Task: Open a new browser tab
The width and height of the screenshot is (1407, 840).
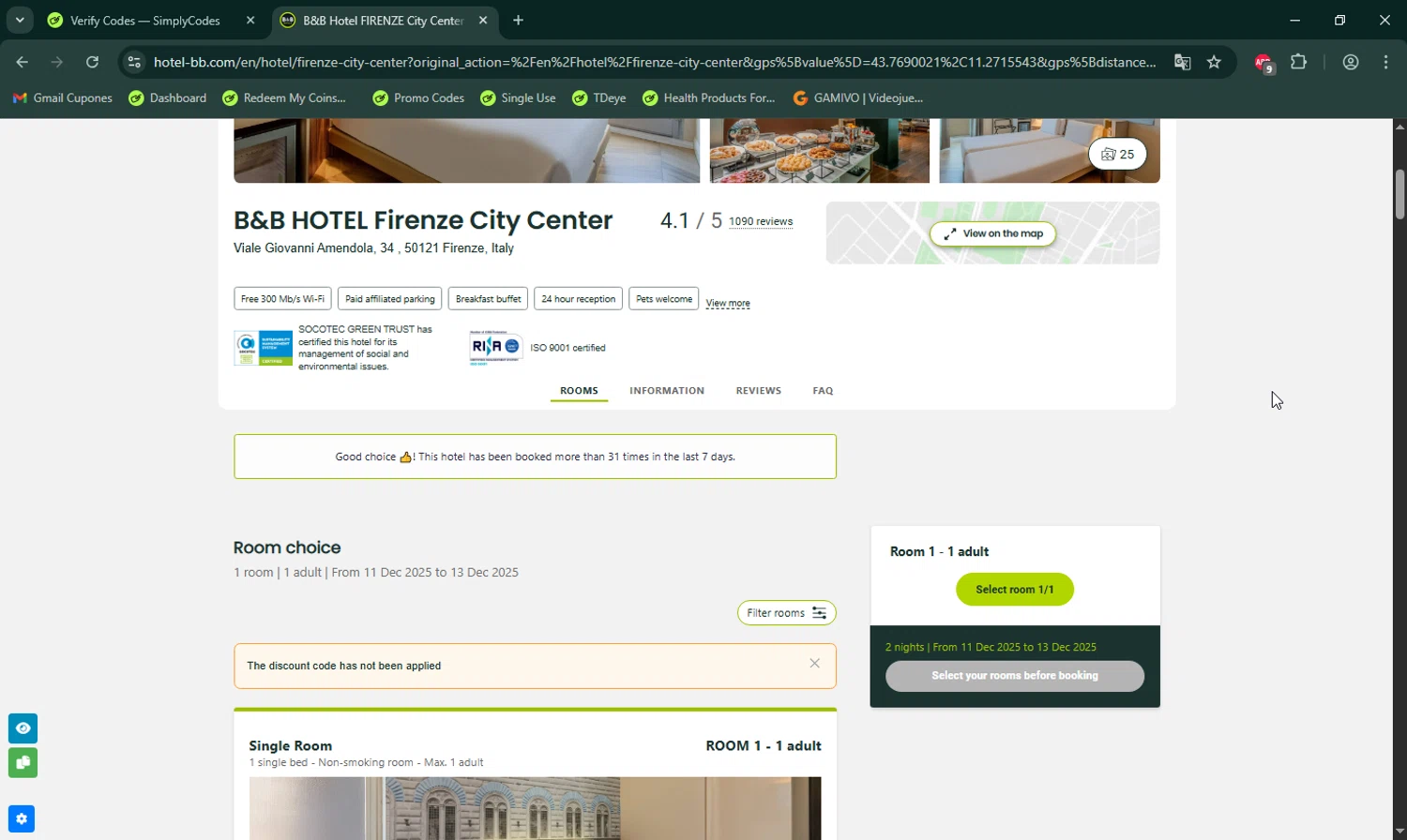Action: (518, 20)
